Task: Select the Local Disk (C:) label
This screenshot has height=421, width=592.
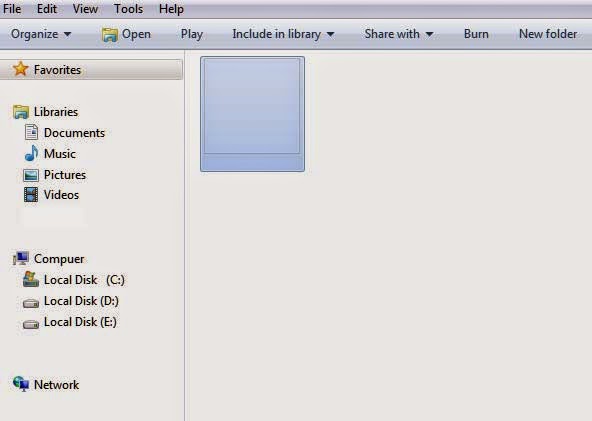Action: click(84, 280)
